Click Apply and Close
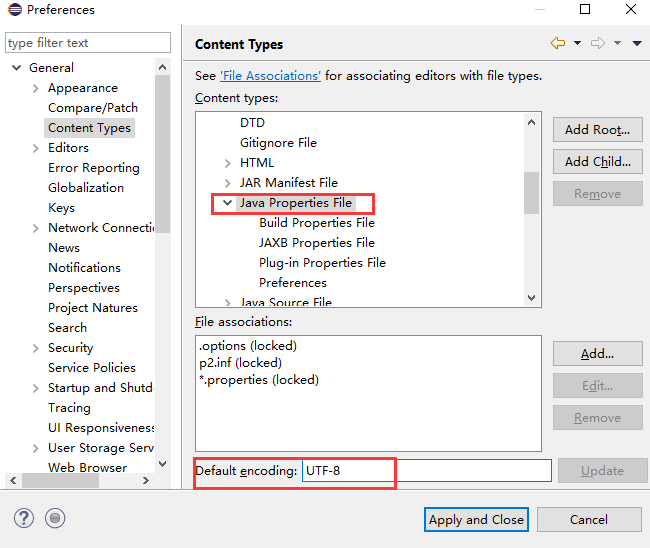This screenshot has height=548, width=650. click(x=476, y=519)
